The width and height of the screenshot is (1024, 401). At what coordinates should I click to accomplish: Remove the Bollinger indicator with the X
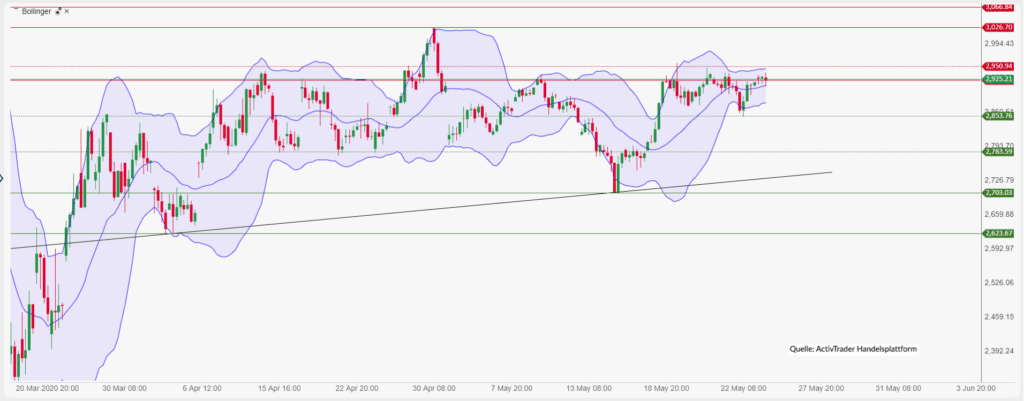click(67, 11)
